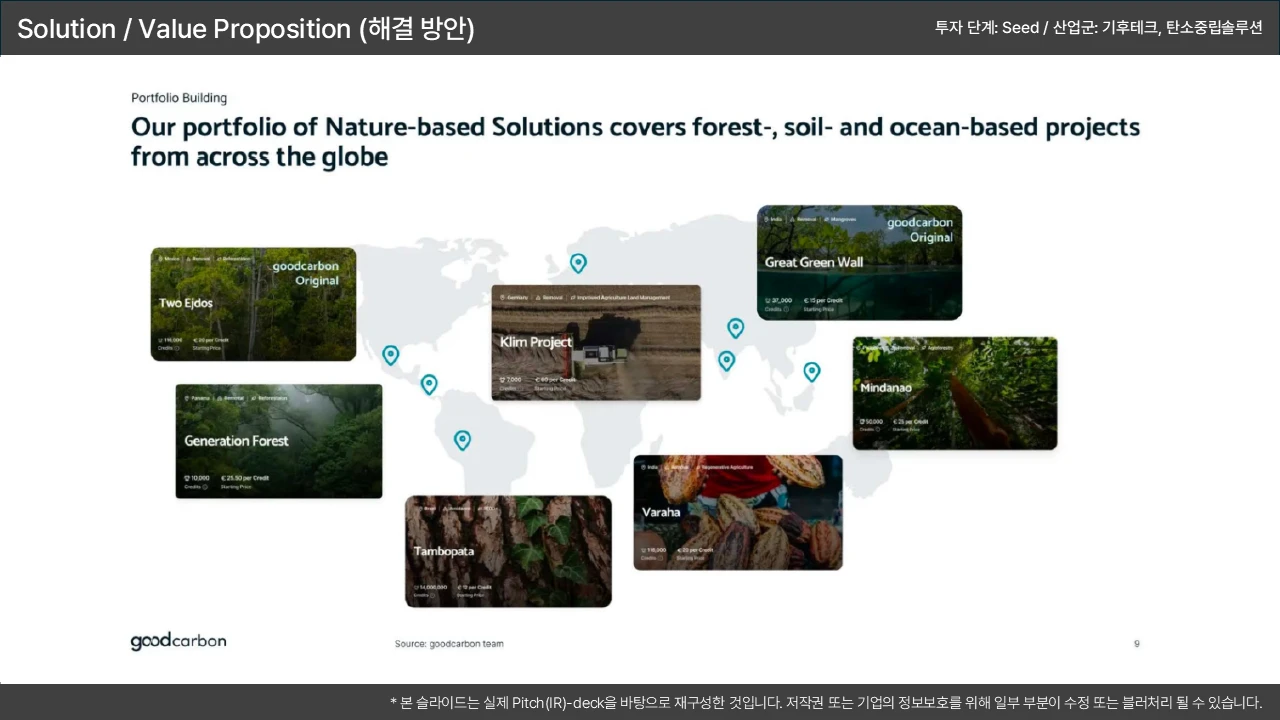Click the 'Portfolio Building' section label
This screenshot has width=1280, height=720.
(179, 98)
